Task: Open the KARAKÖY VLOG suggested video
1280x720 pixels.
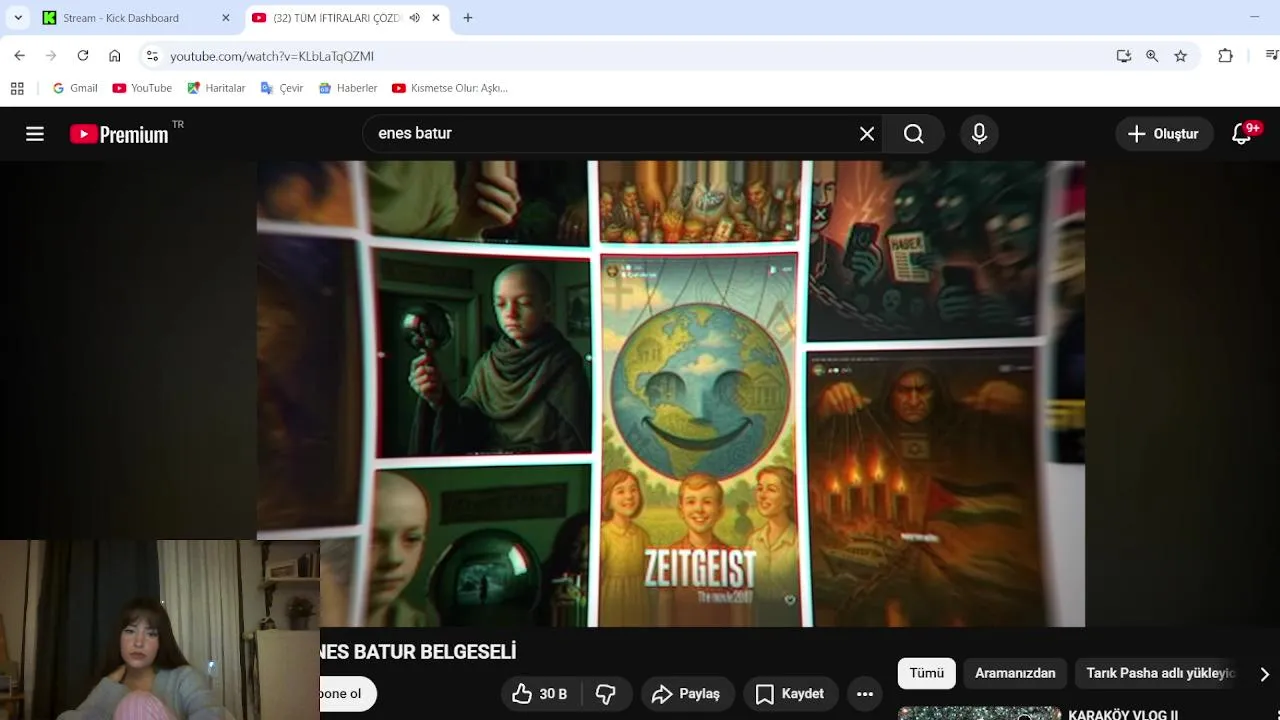Action: (x=1123, y=714)
